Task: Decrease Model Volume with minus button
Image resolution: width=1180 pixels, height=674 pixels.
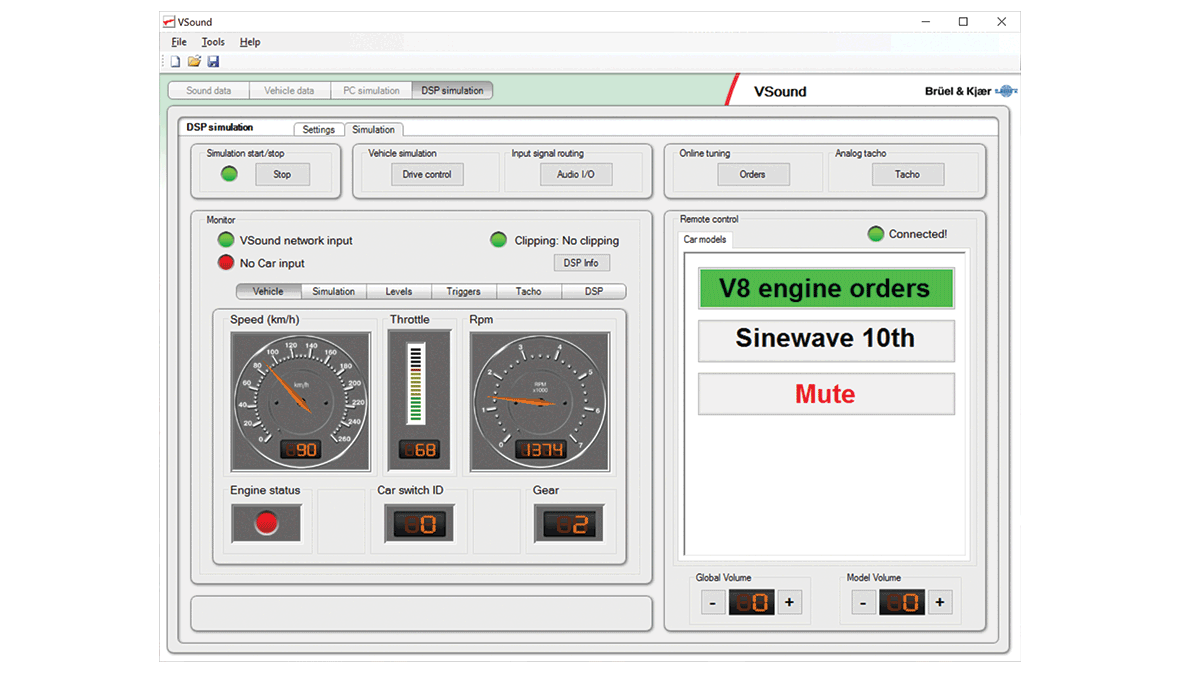Action: point(863,602)
